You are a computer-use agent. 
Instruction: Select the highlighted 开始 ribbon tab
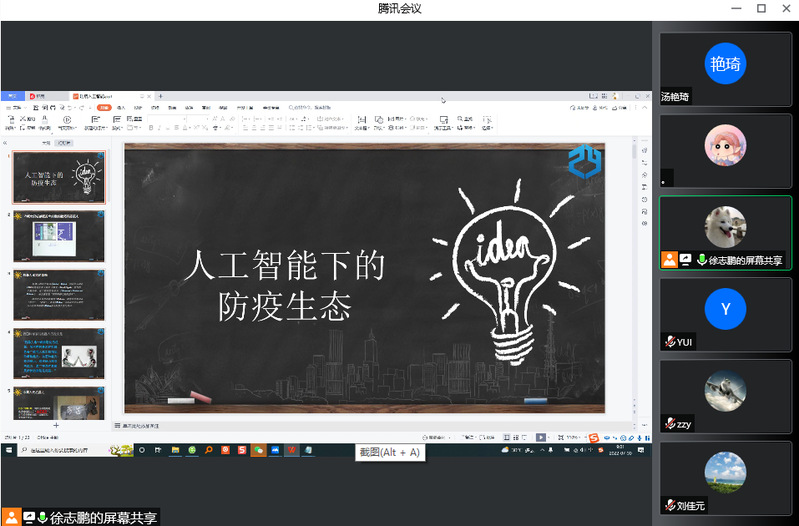point(101,107)
